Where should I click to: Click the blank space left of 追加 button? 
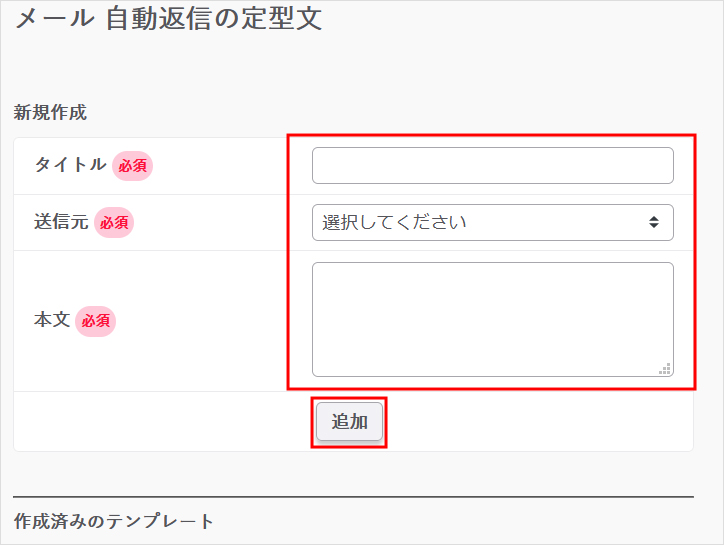point(160,422)
